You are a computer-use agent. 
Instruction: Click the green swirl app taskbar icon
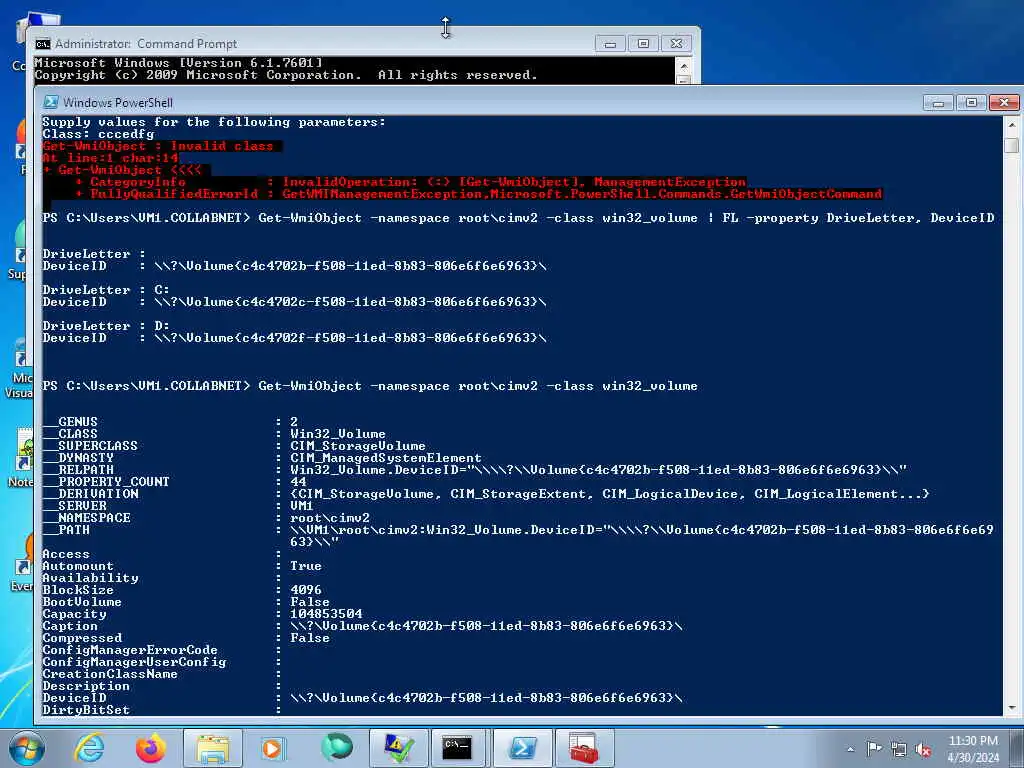(336, 748)
